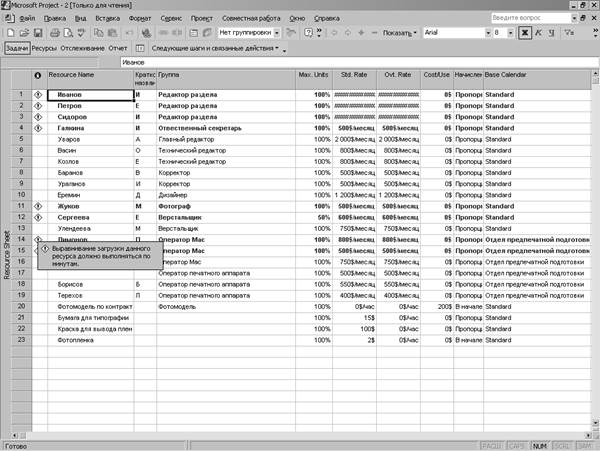Click the Print icon
Screen dimensions: 600x451
pos(55,33)
